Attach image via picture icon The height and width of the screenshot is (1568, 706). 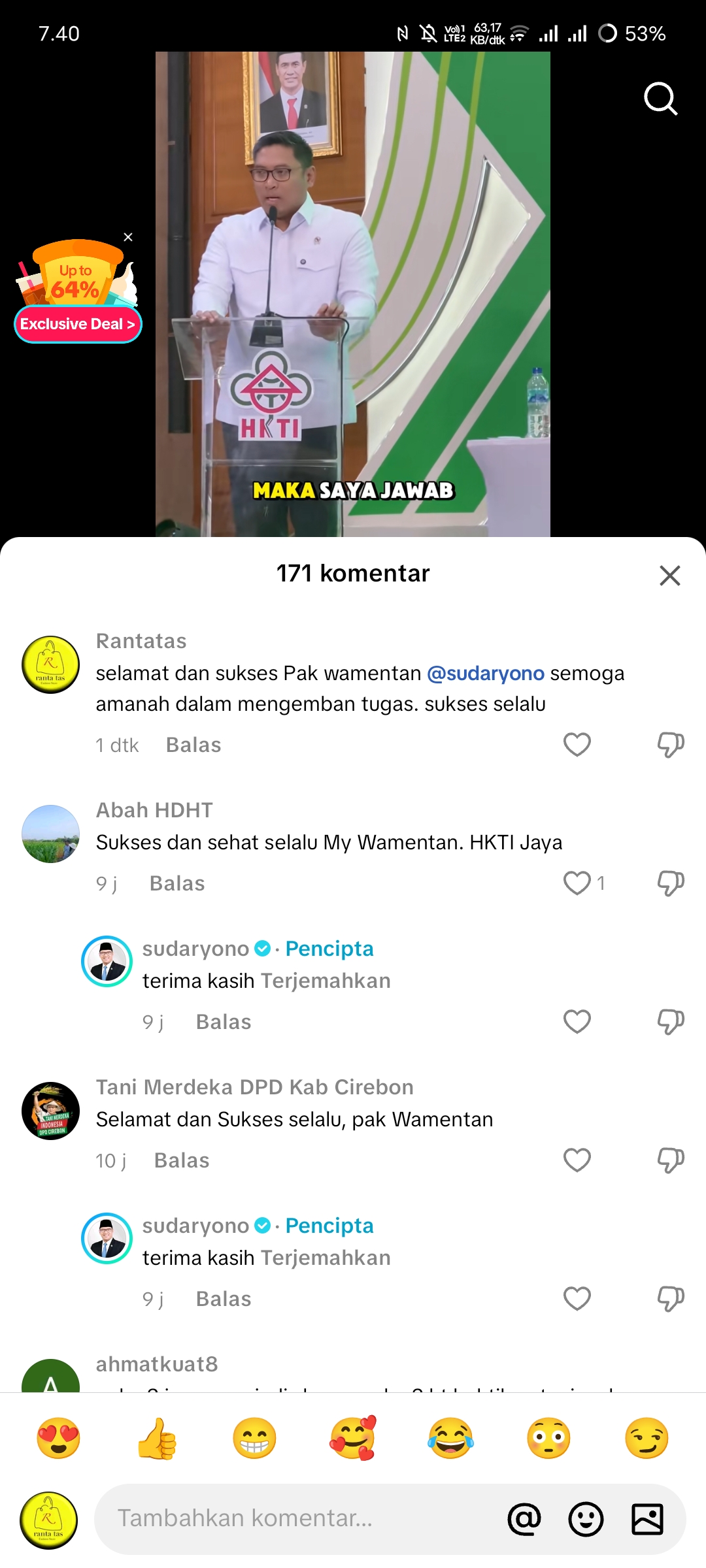tap(647, 1519)
